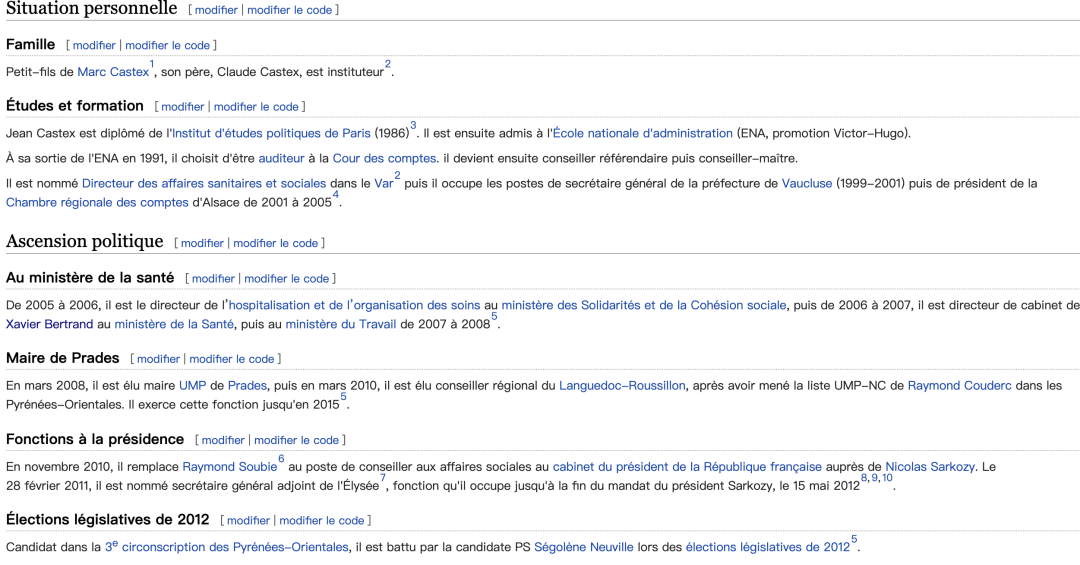Open footnote 1 after Marc Castex
This screenshot has height=565, width=1080.
click(x=152, y=64)
